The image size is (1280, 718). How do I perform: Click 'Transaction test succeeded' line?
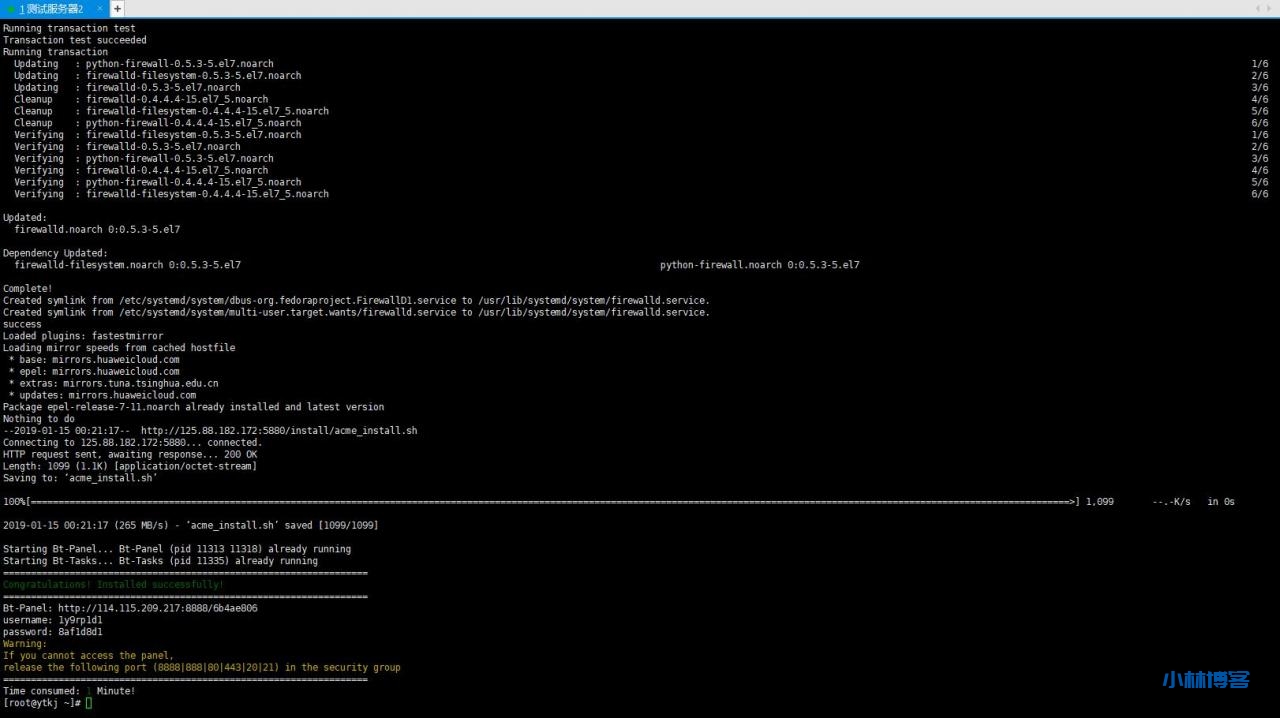coord(75,40)
